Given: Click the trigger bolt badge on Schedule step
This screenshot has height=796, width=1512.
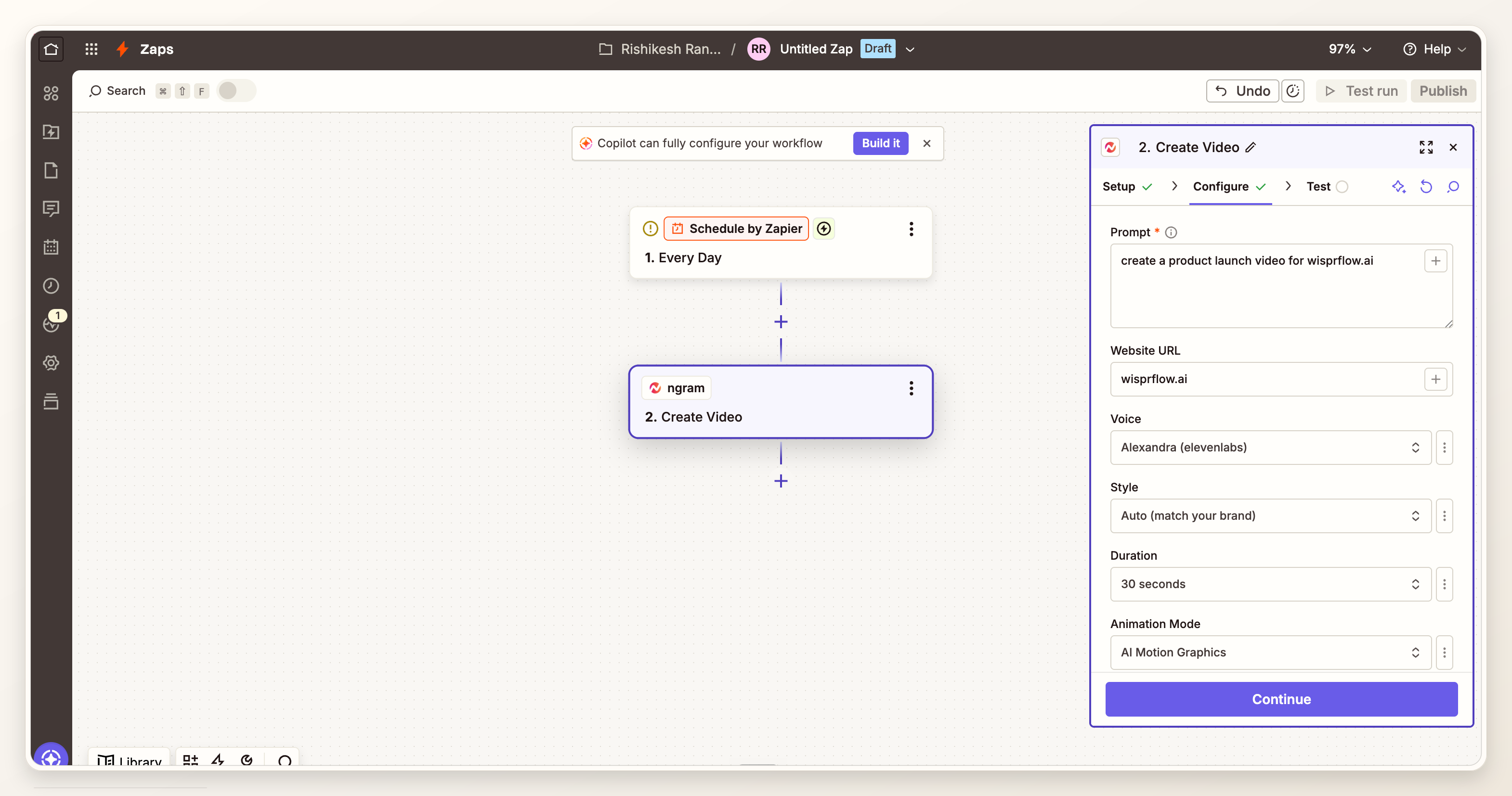Looking at the screenshot, I should click(824, 228).
